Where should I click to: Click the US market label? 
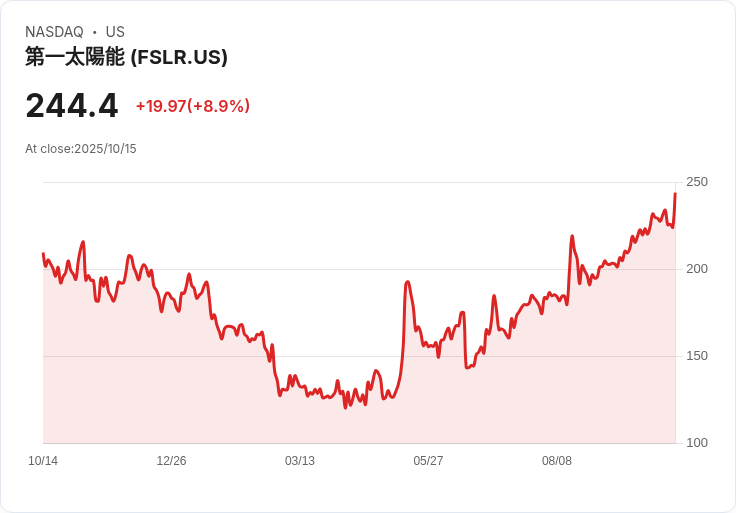click(x=115, y=32)
